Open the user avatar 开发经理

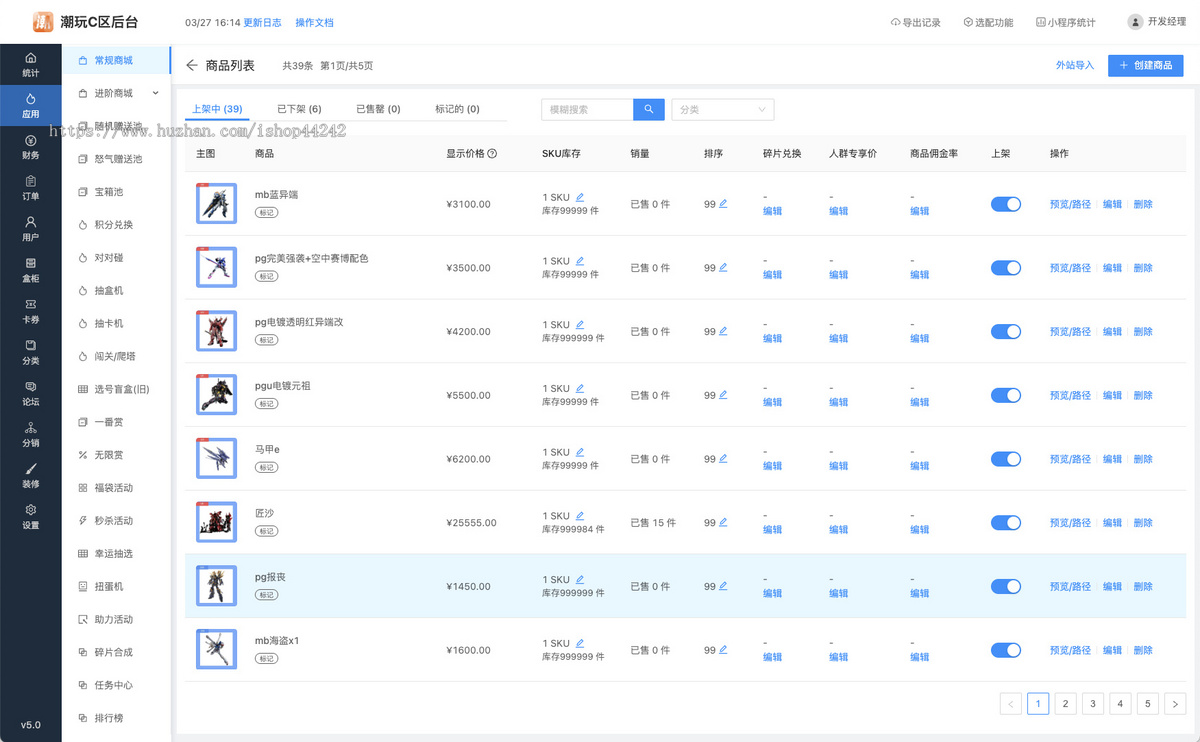[x=1156, y=22]
